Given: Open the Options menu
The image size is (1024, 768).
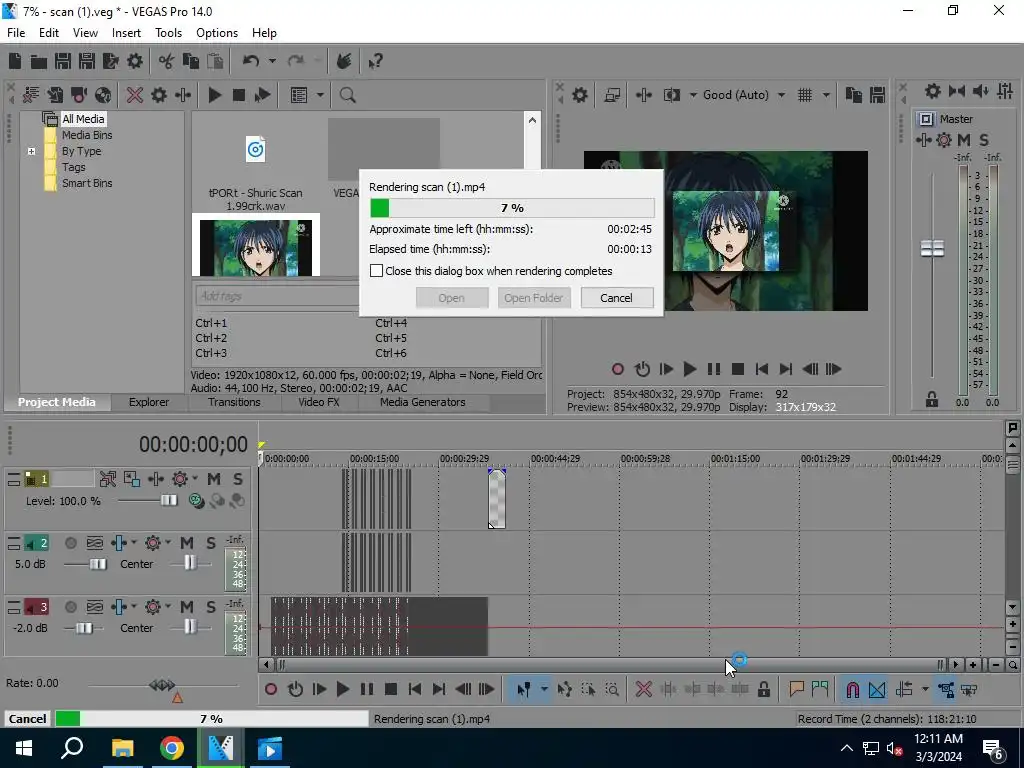Looking at the screenshot, I should 217,33.
